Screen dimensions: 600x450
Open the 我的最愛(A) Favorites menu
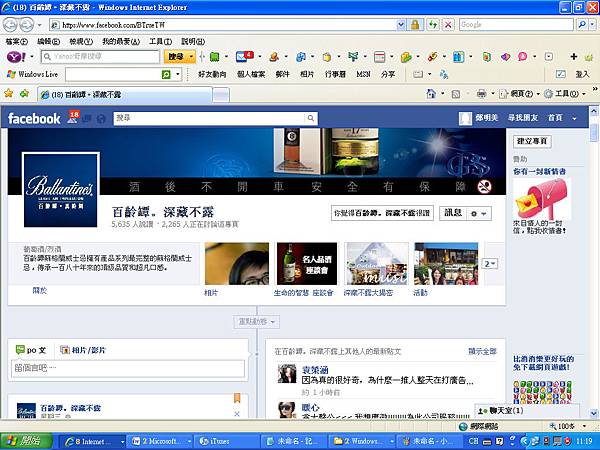tap(121, 41)
